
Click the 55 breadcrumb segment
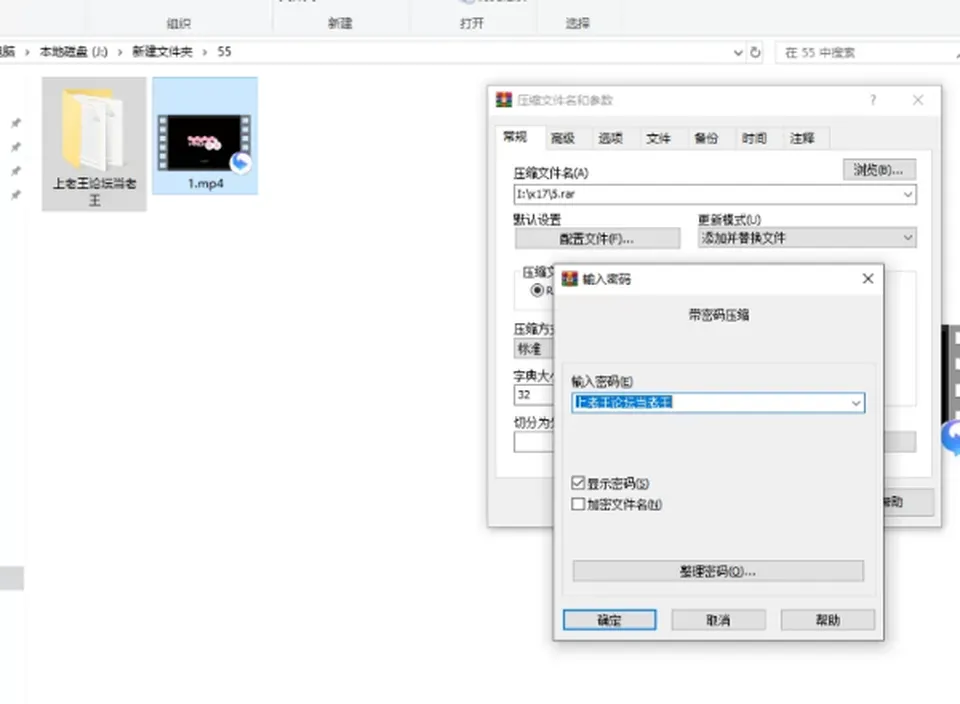coord(224,52)
